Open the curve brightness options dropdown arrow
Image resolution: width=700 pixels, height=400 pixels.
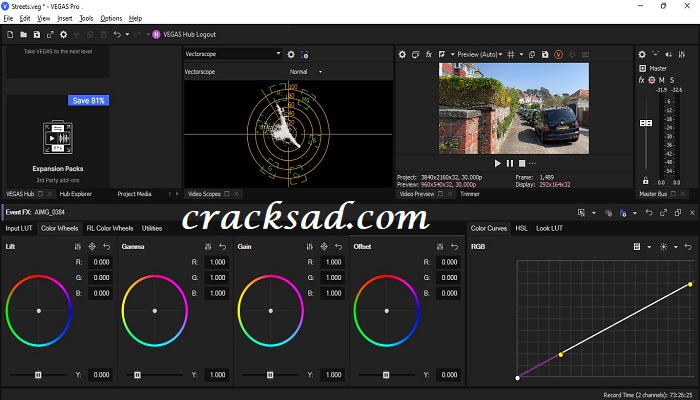tap(675, 247)
